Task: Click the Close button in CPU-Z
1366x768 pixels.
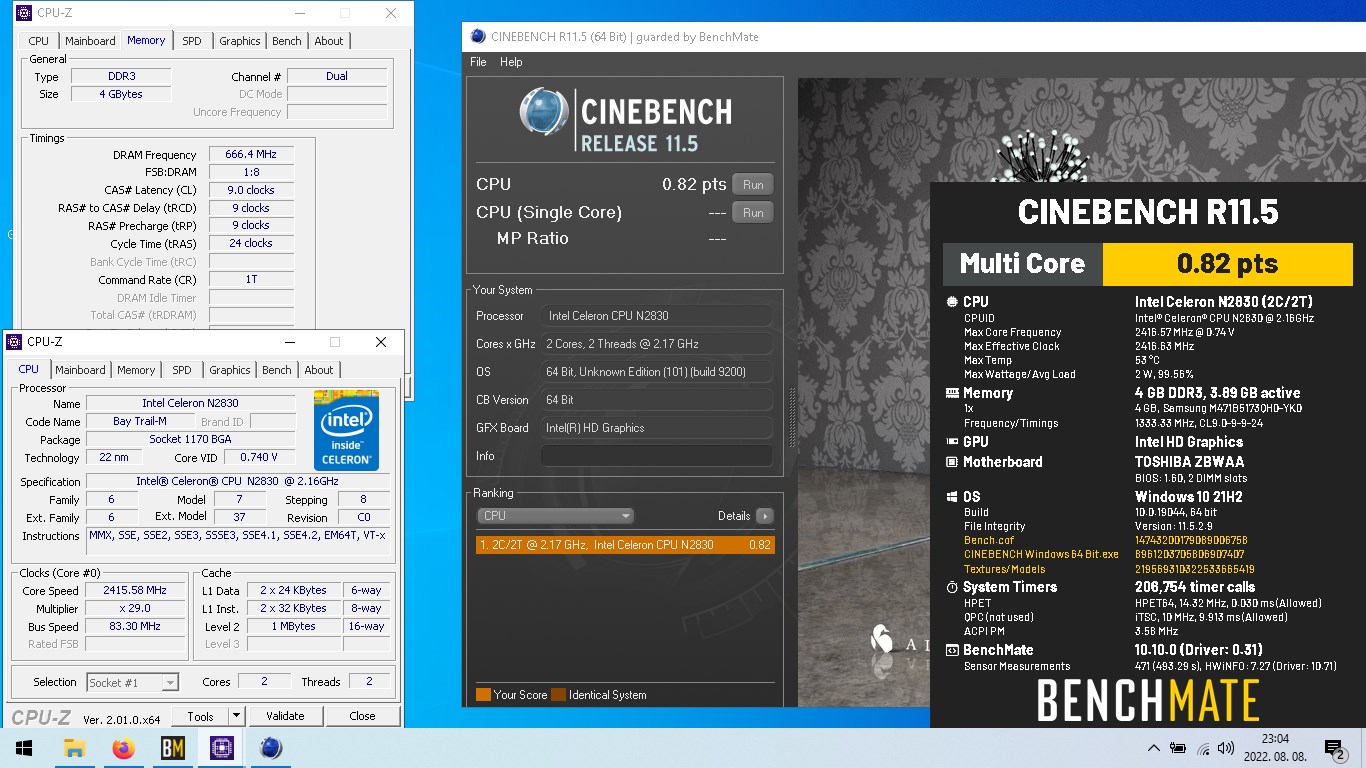Action: coord(362,716)
